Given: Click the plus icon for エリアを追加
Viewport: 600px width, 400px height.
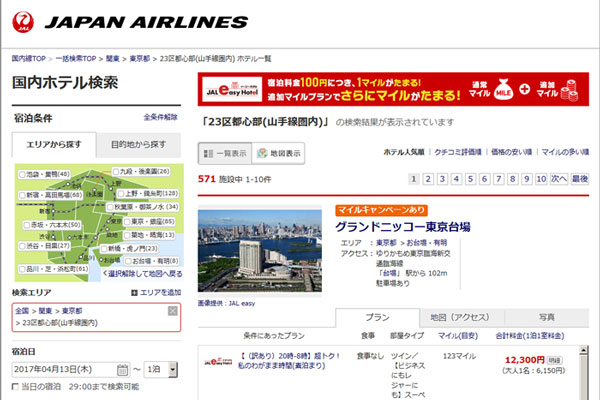Looking at the screenshot, I should [134, 293].
